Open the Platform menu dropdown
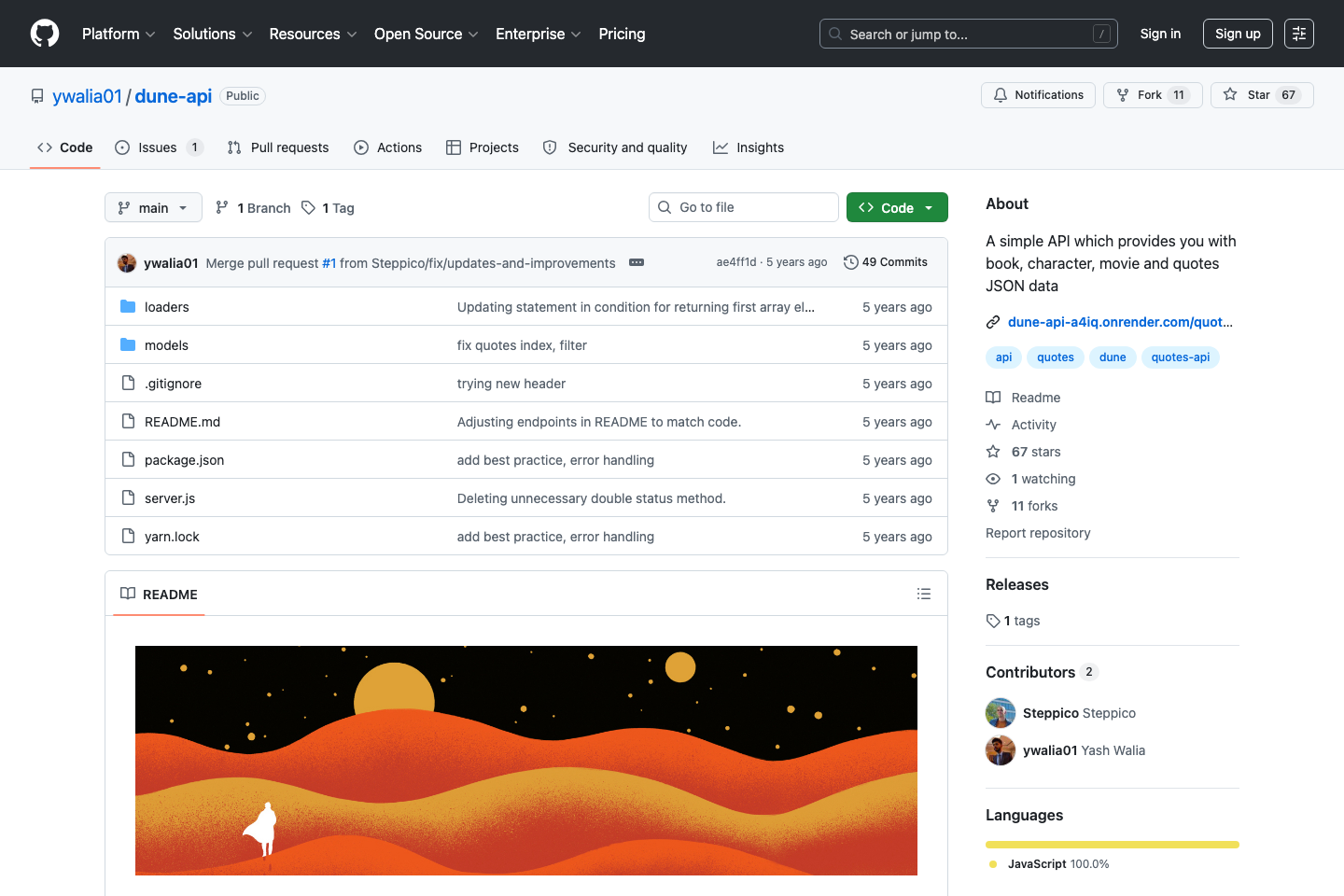This screenshot has width=1344, height=896. (x=118, y=34)
